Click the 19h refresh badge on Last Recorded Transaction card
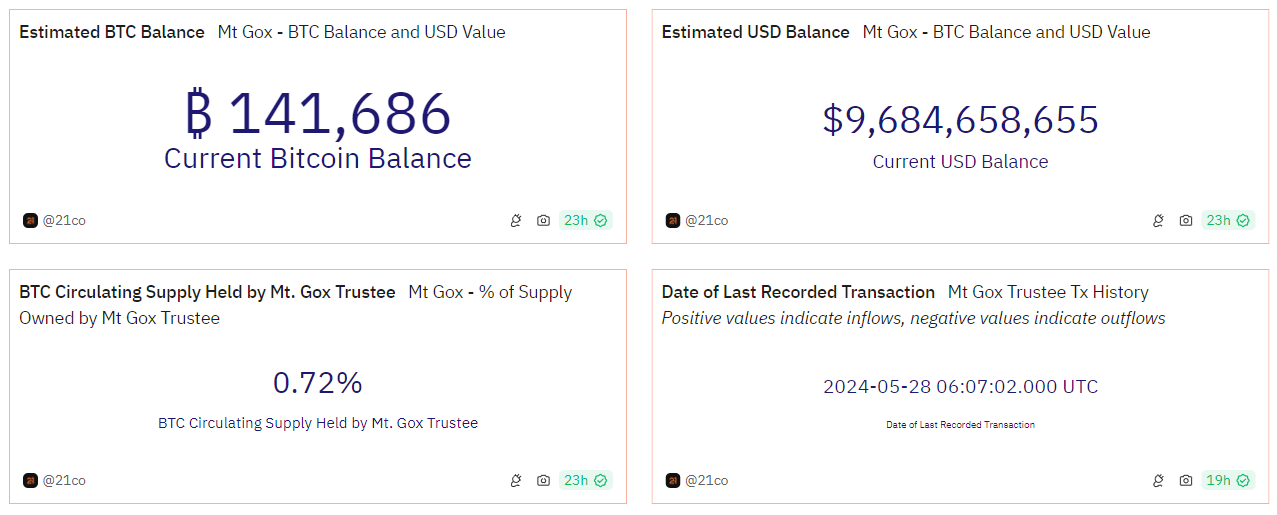The height and width of the screenshot is (515, 1277). [x=1227, y=480]
